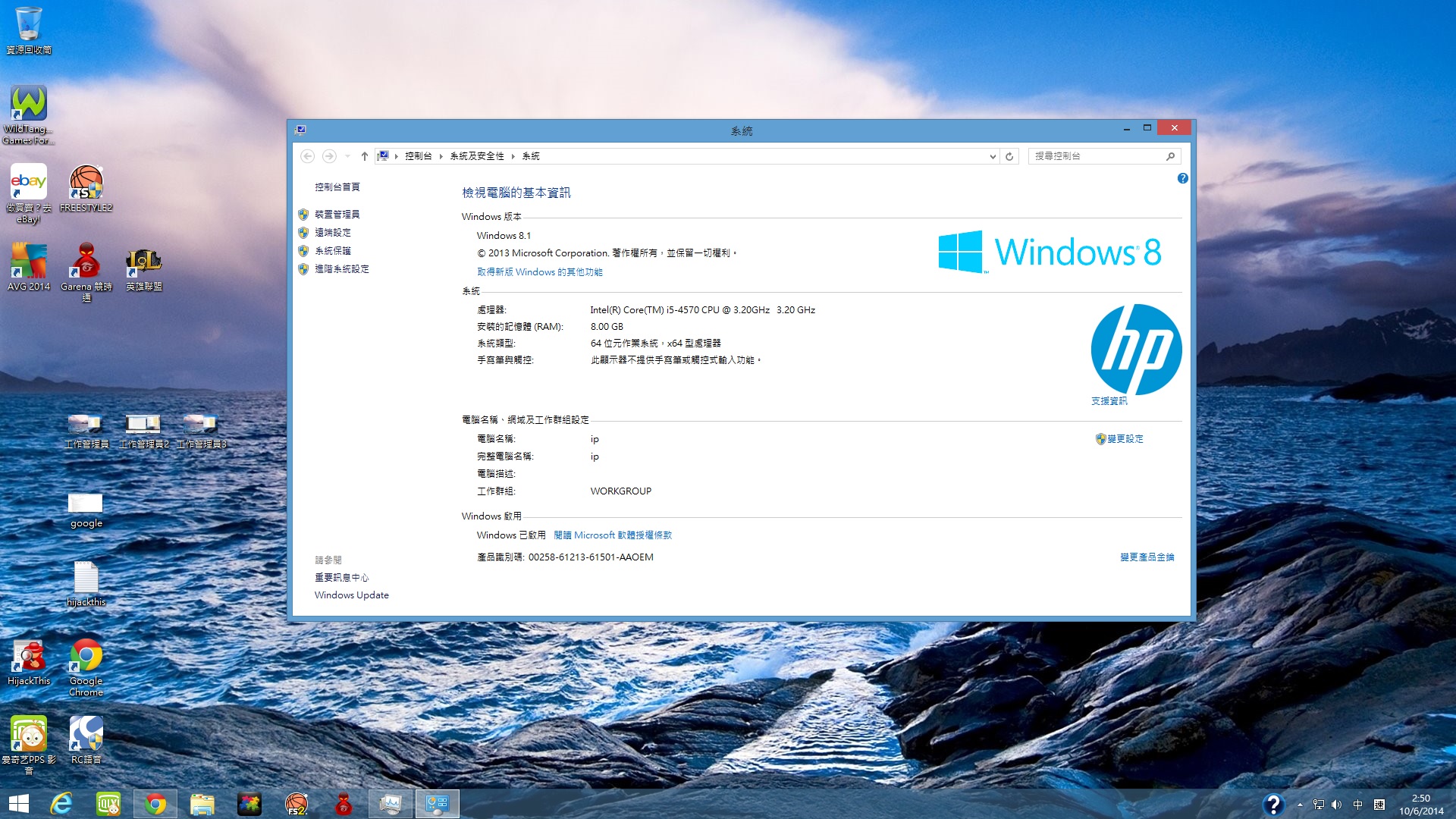The height and width of the screenshot is (819, 1456).
Task: Open the google file on desktop
Action: click(x=86, y=510)
